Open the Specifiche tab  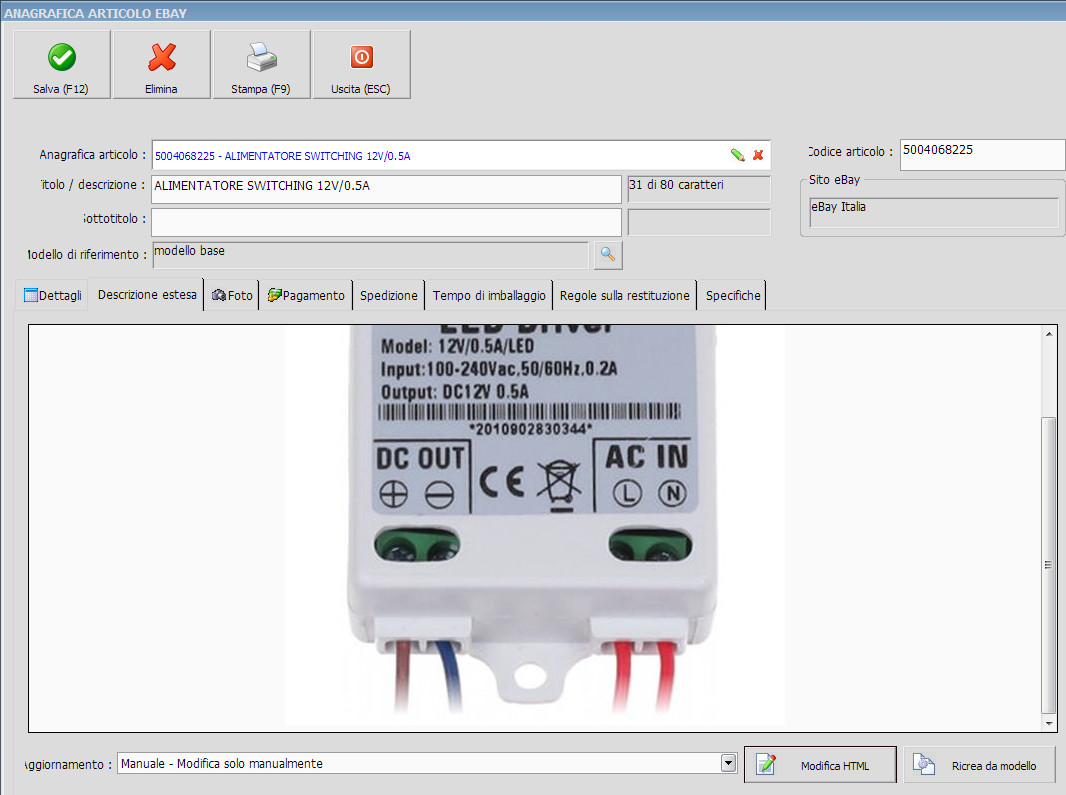pyautogui.click(x=733, y=295)
